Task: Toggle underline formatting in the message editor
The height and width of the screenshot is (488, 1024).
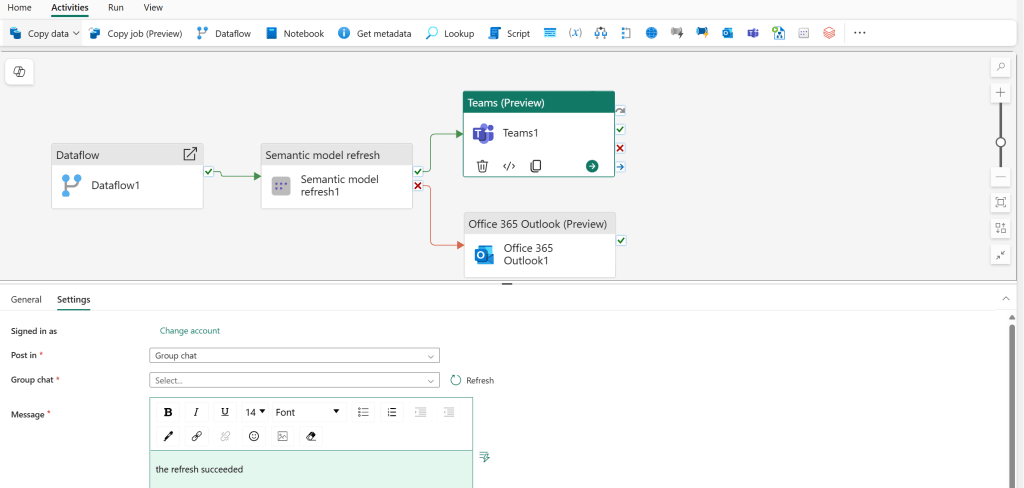Action: [x=225, y=412]
